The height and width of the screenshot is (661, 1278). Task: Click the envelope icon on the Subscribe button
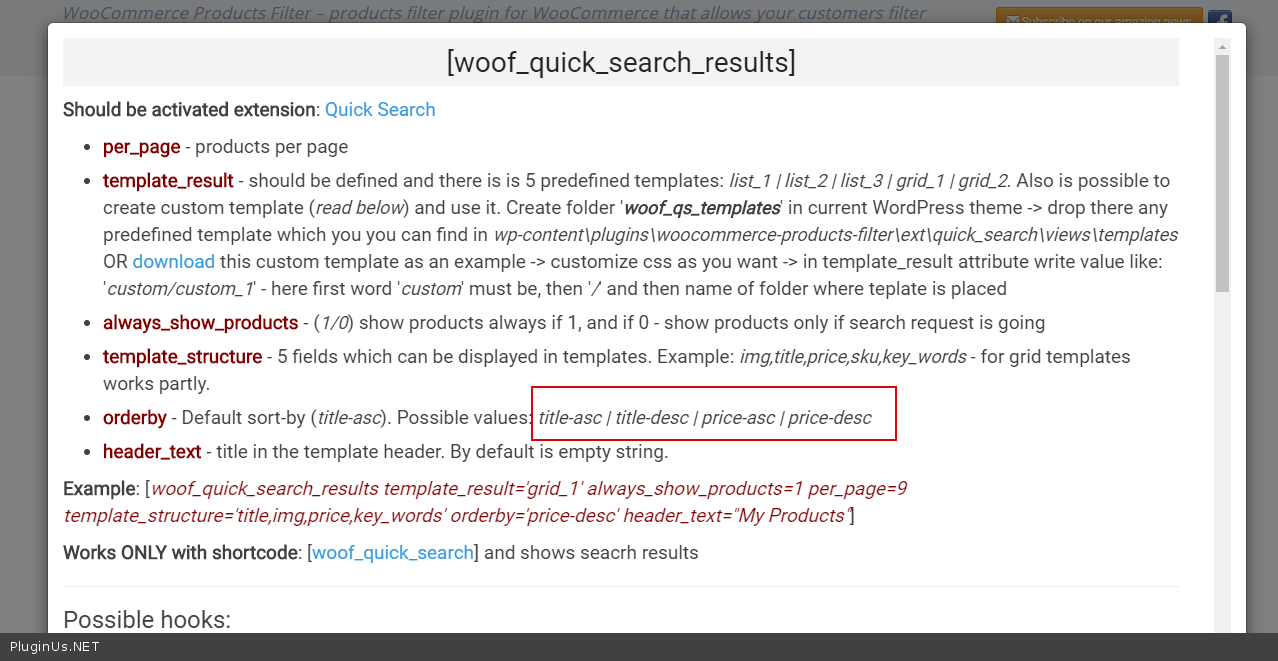[x=1012, y=21]
